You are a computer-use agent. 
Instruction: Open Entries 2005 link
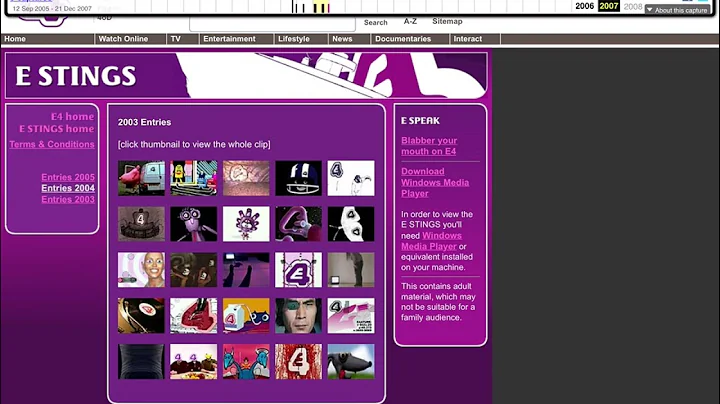click(68, 177)
